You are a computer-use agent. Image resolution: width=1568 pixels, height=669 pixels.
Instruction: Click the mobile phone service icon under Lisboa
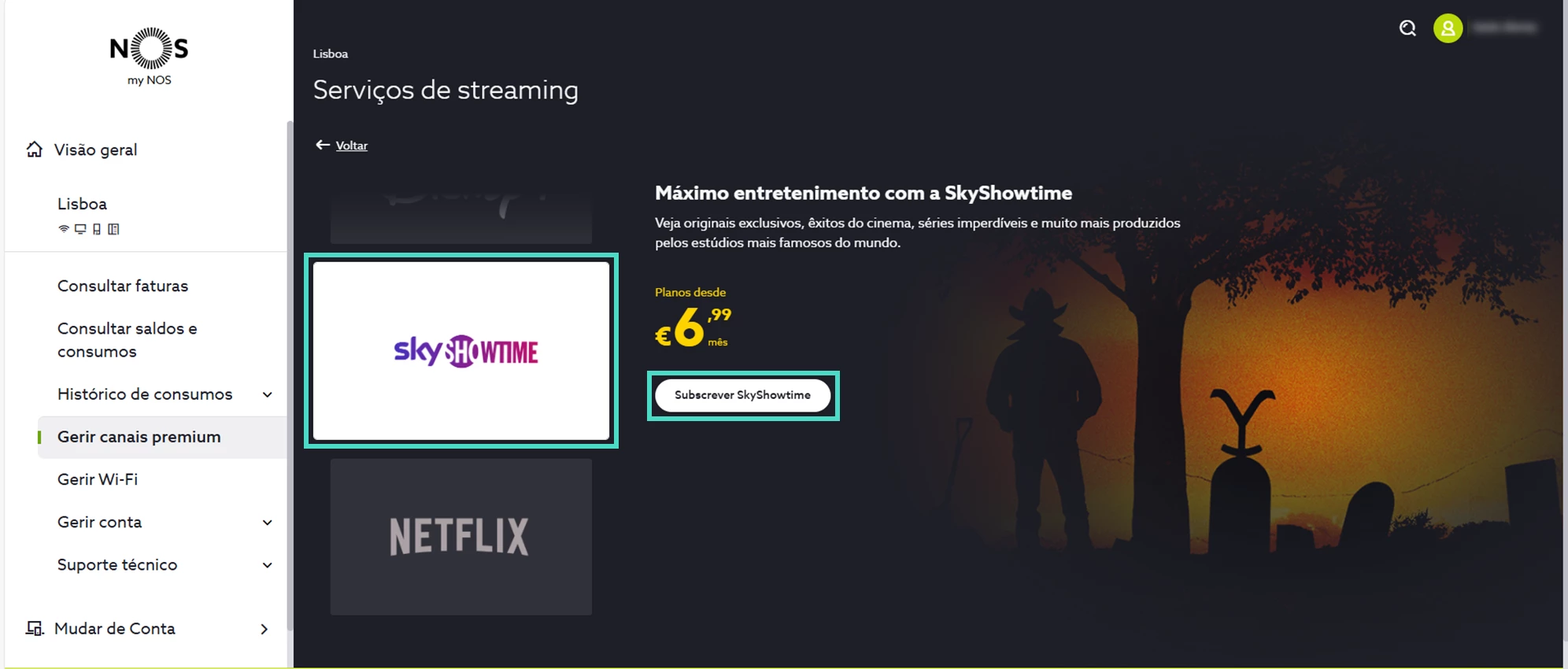click(97, 229)
